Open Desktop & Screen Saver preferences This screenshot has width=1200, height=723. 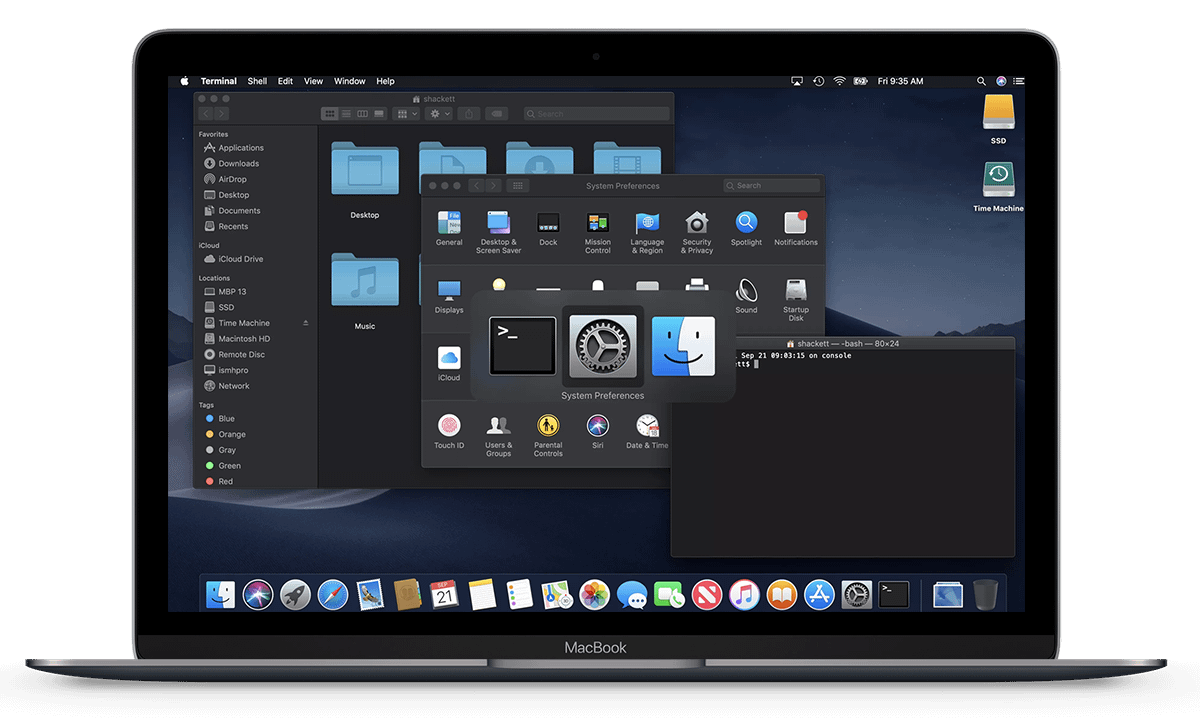click(498, 232)
